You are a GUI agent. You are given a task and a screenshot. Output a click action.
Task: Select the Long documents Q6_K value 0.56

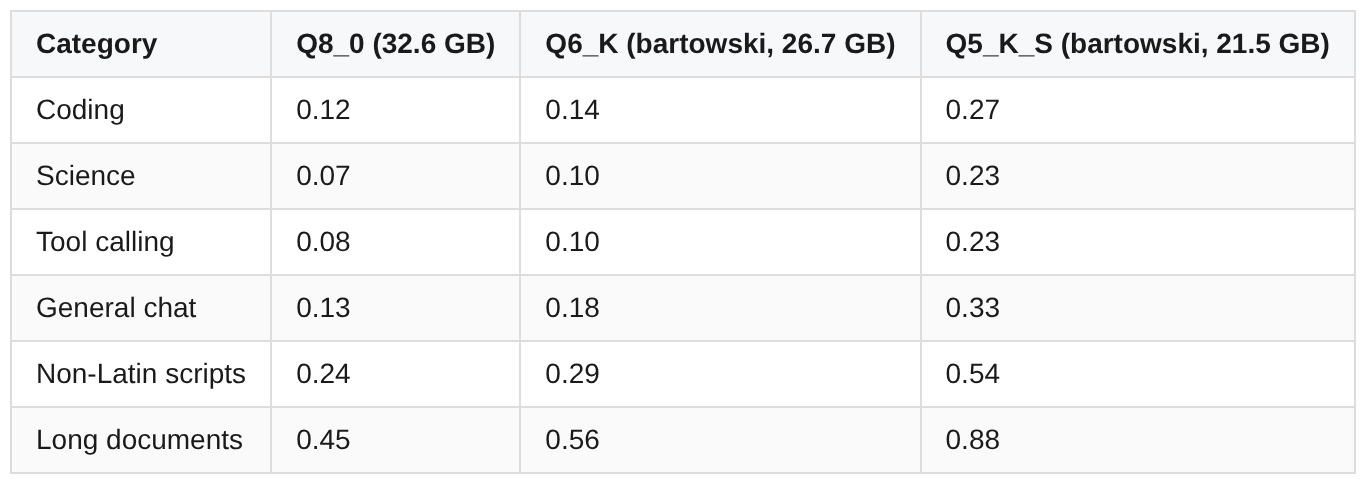tap(572, 440)
